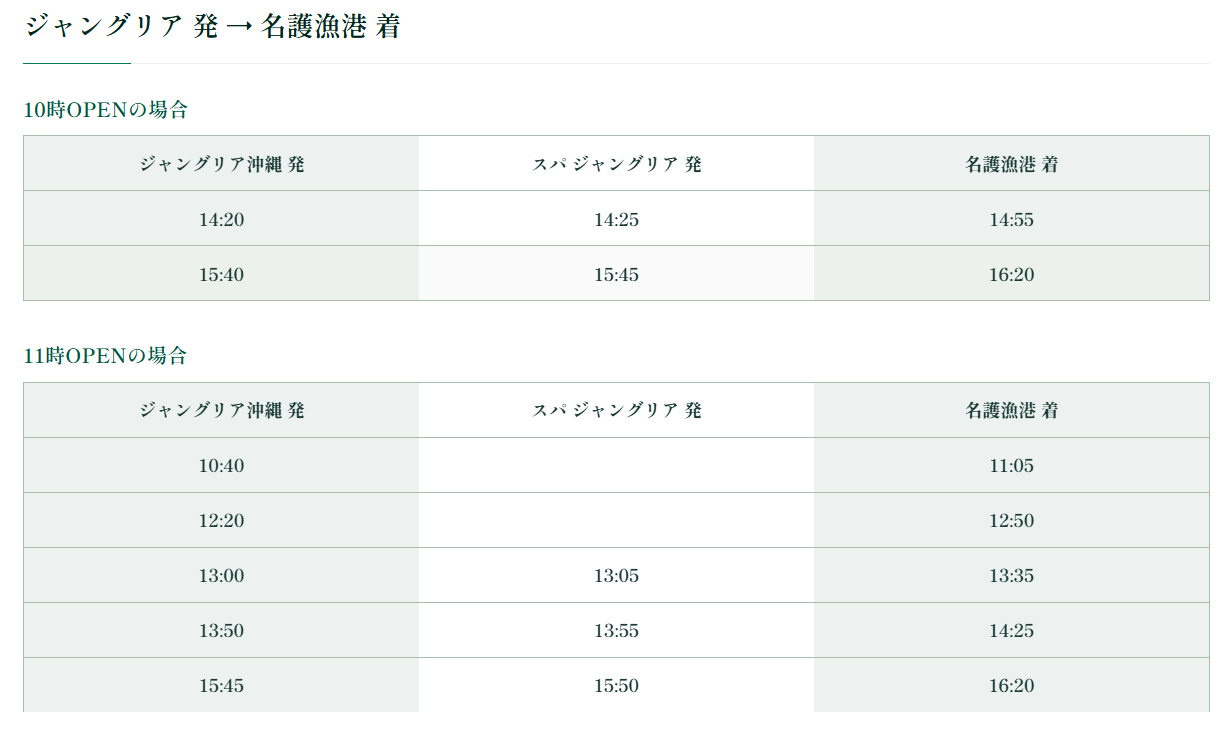
Task: Click the 12:20 departure time cell
Action: (221, 521)
